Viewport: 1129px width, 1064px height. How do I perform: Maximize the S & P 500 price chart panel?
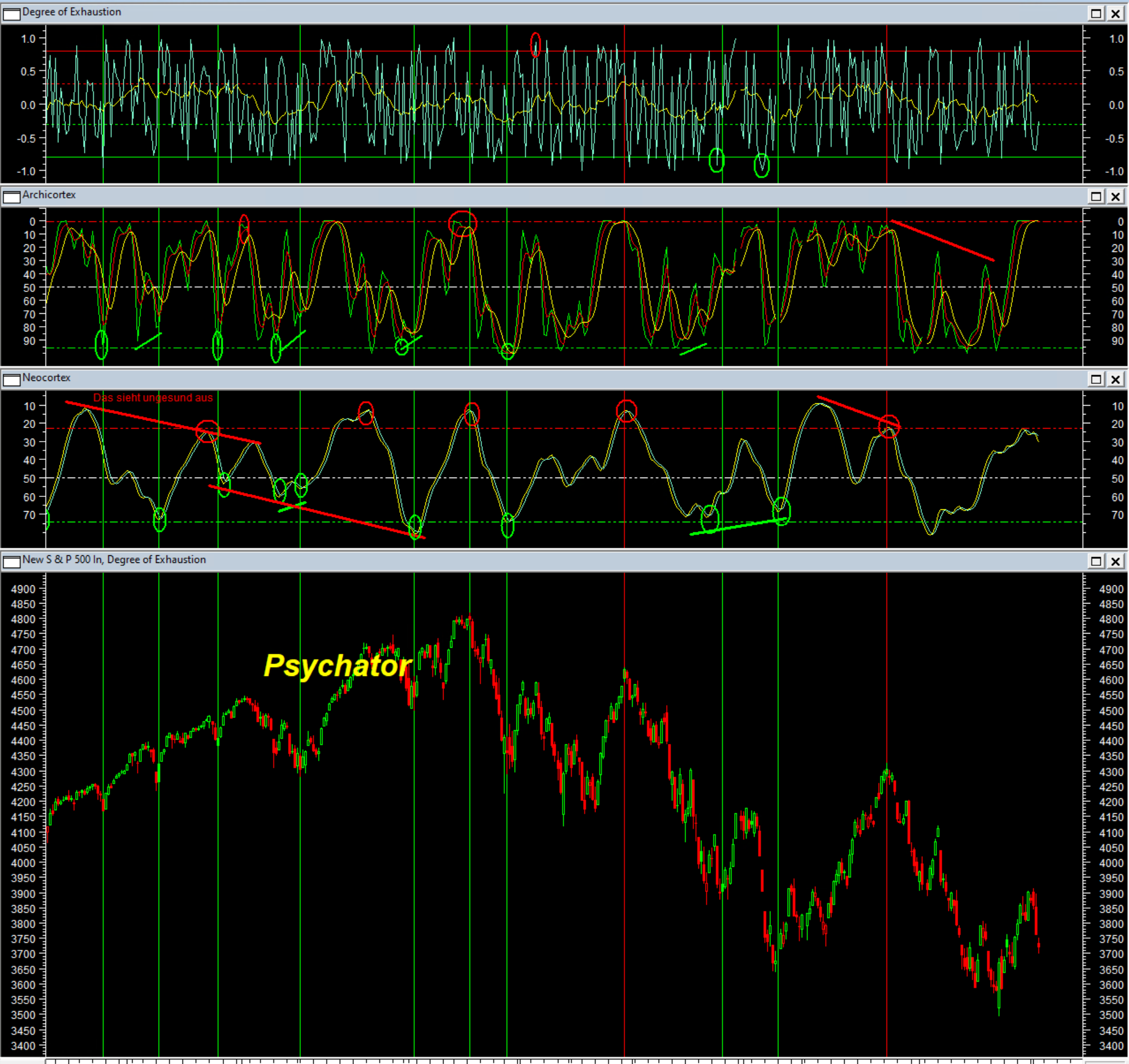(1095, 562)
